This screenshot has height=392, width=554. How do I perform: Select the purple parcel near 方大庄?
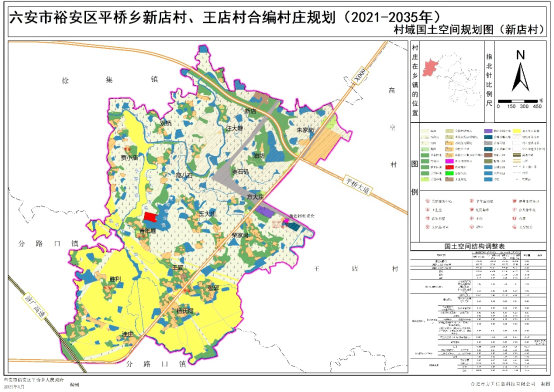tap(265, 212)
